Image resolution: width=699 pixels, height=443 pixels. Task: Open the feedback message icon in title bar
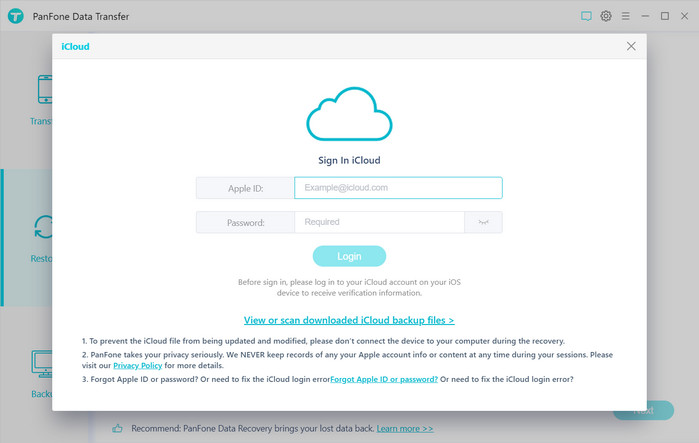(586, 16)
